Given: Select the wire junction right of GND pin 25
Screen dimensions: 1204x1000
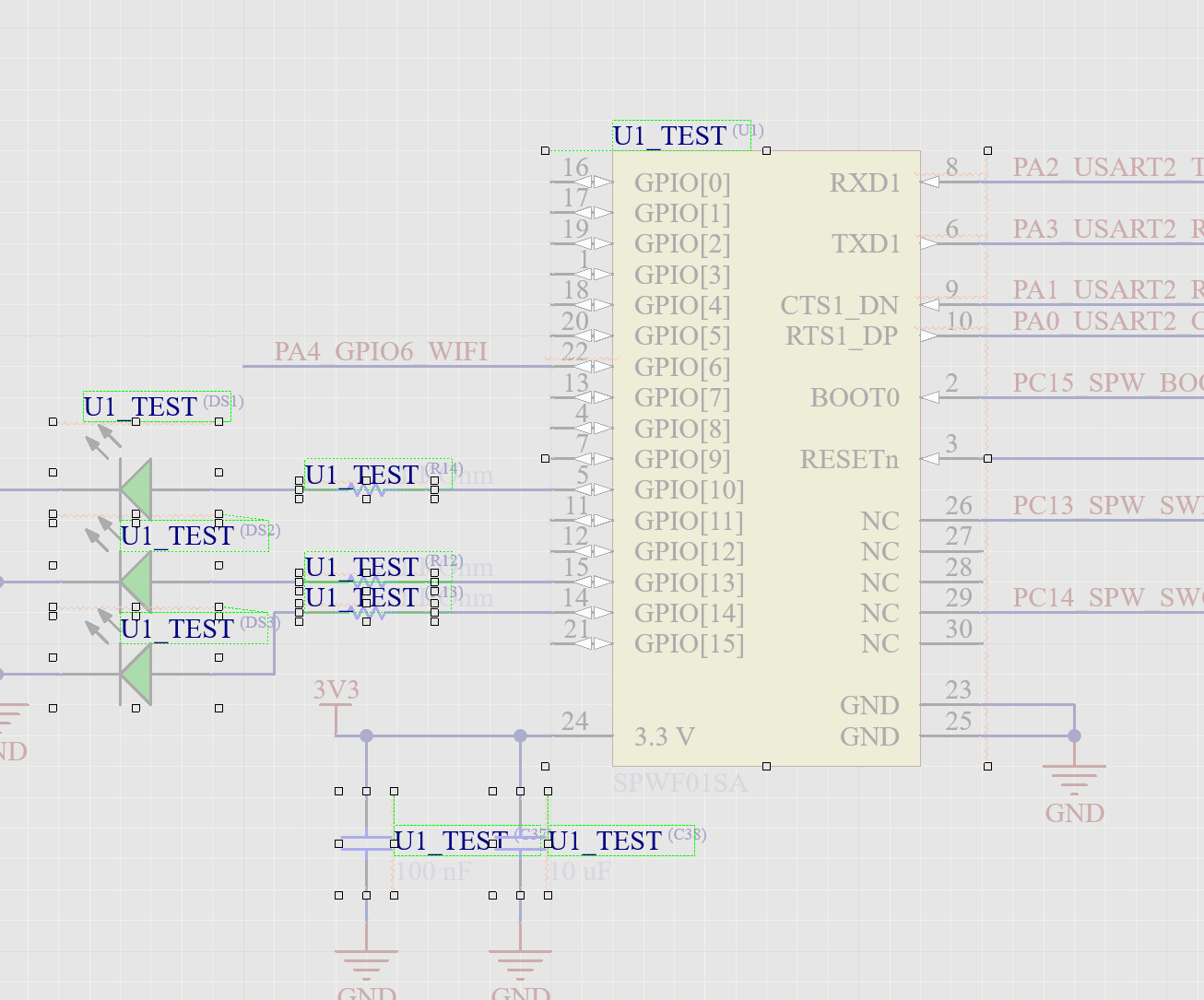Looking at the screenshot, I should [x=1074, y=735].
